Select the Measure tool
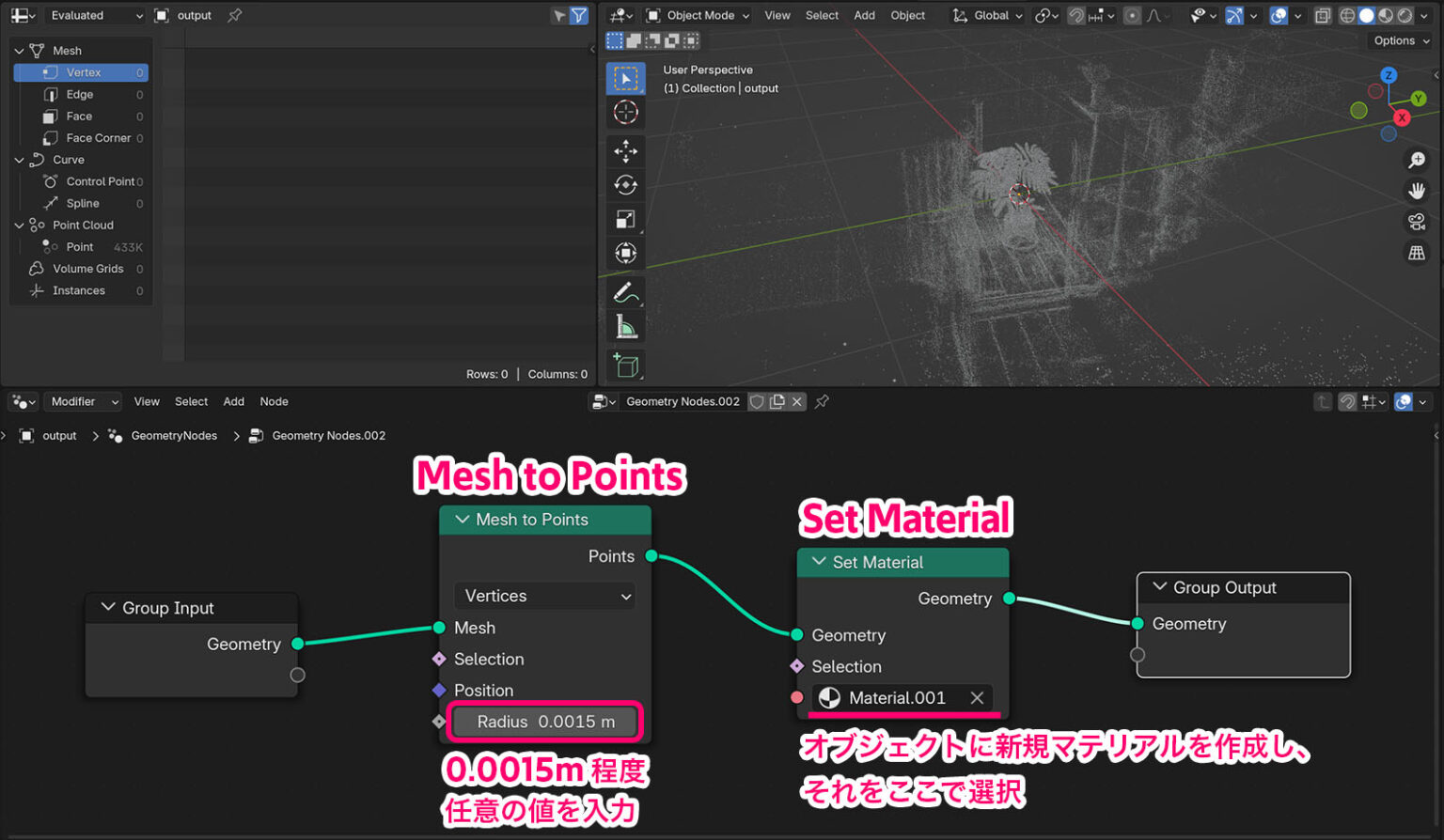This screenshot has height=840, width=1444. coord(626,326)
